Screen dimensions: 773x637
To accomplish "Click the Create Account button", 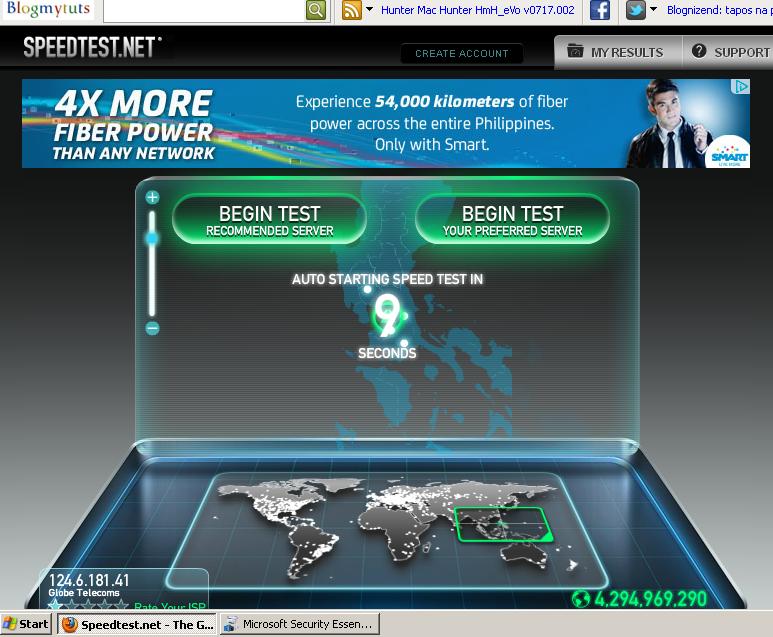I will [461, 53].
